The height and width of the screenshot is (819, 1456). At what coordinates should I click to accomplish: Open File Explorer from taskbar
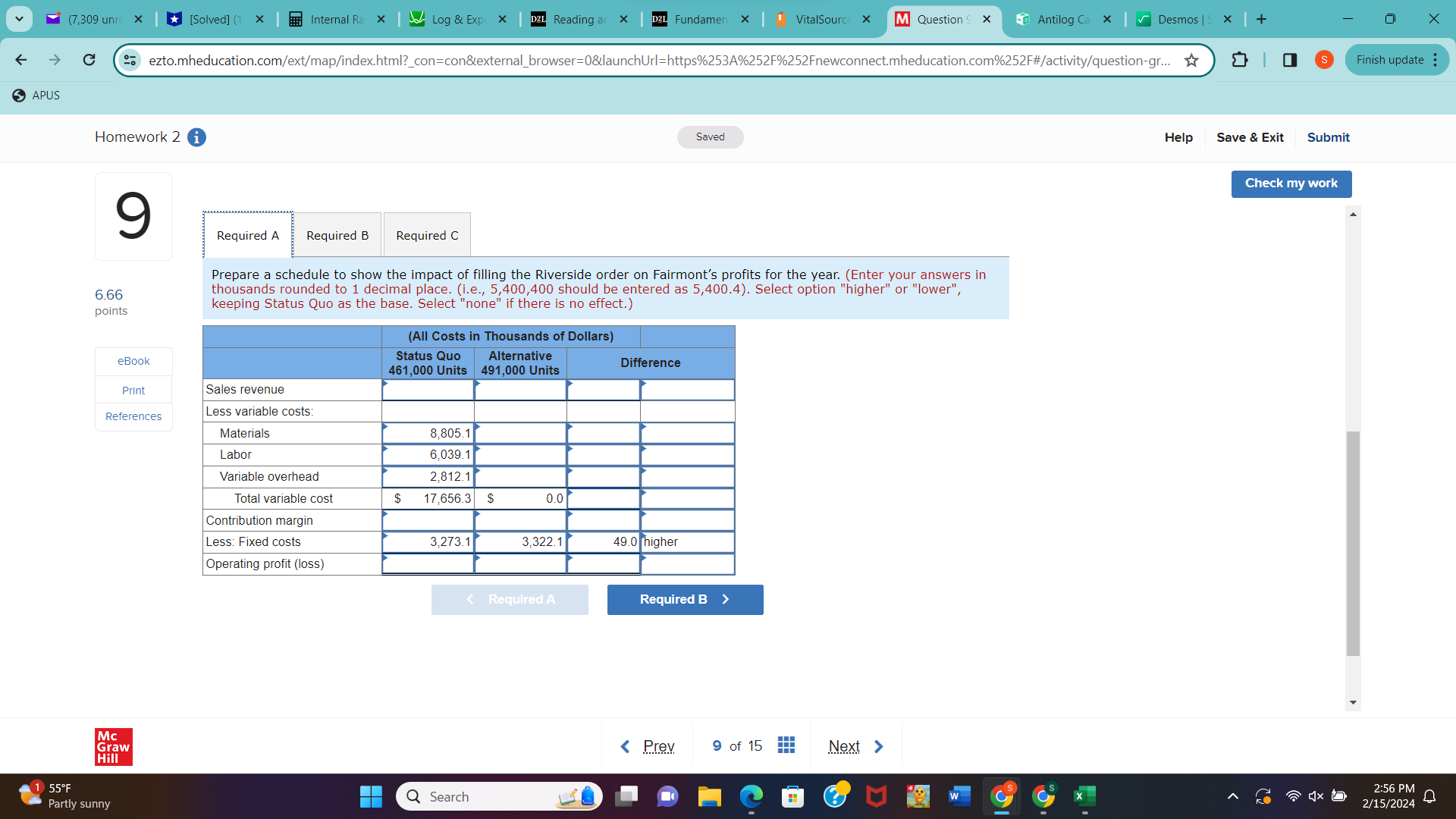click(x=709, y=796)
